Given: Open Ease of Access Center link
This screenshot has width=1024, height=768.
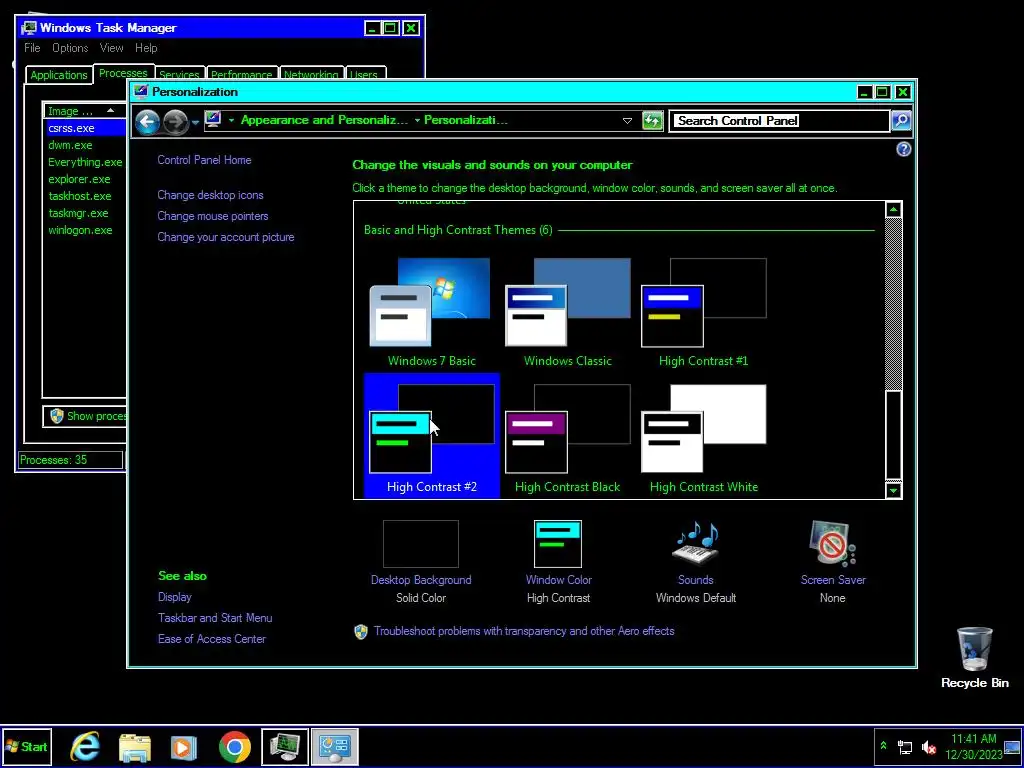Looking at the screenshot, I should click(212, 639).
